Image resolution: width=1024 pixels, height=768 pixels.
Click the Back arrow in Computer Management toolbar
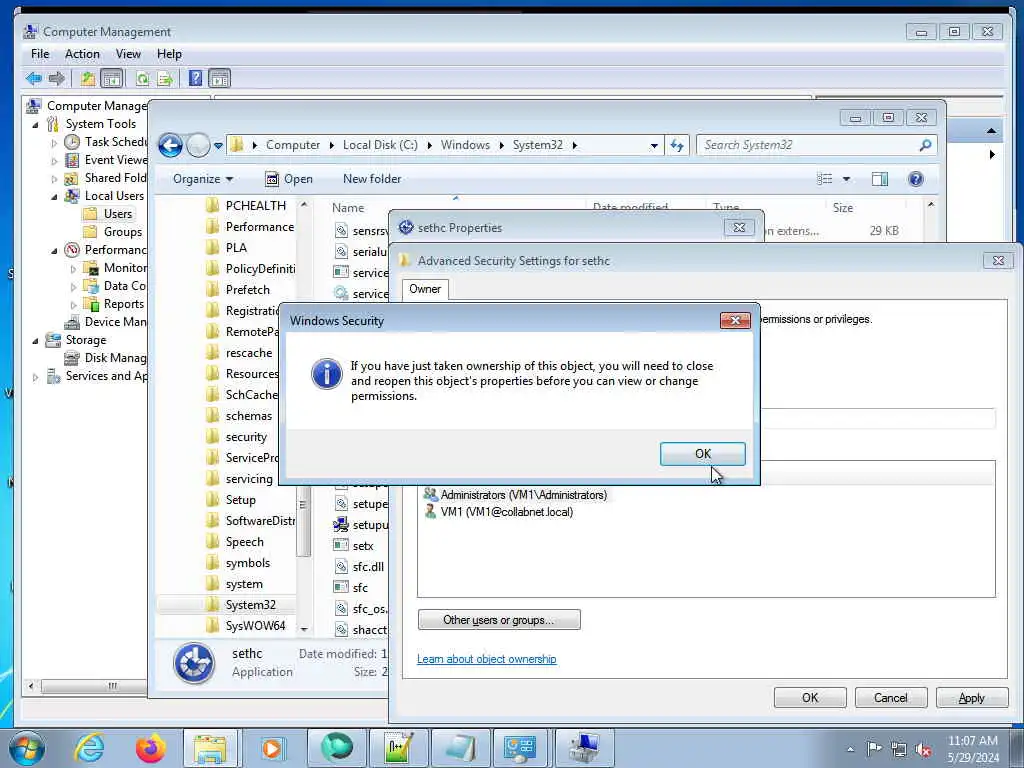coord(34,79)
